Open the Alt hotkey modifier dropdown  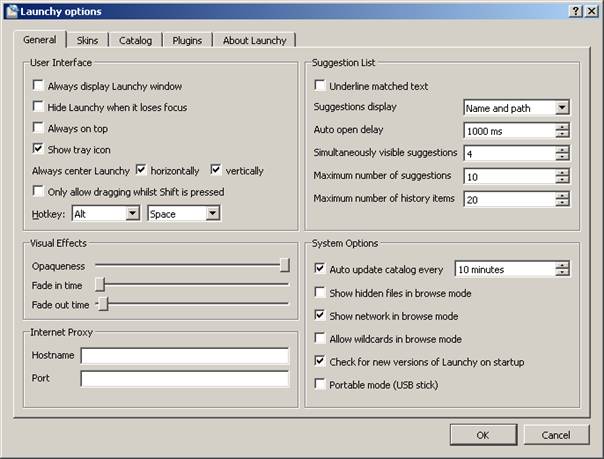coord(132,213)
